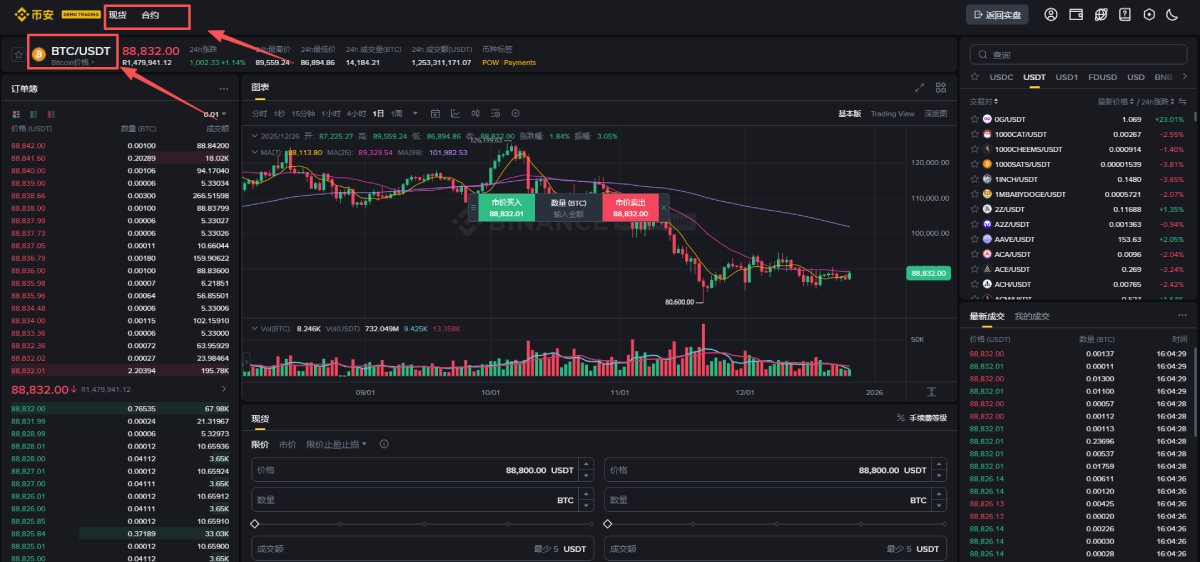Click the buy amount slider handle
This screenshot has height=562, width=1200.
255,523
